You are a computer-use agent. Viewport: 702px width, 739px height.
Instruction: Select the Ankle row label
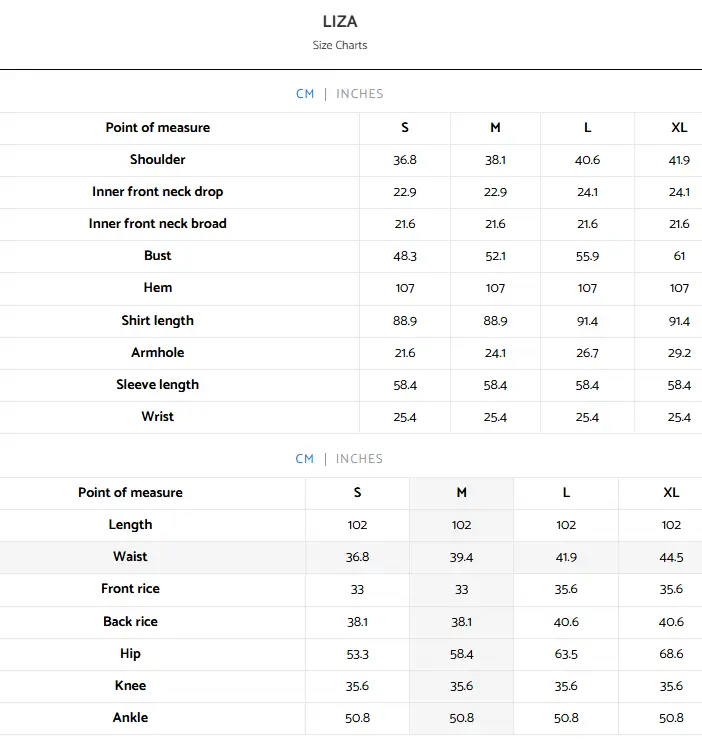tap(131, 718)
